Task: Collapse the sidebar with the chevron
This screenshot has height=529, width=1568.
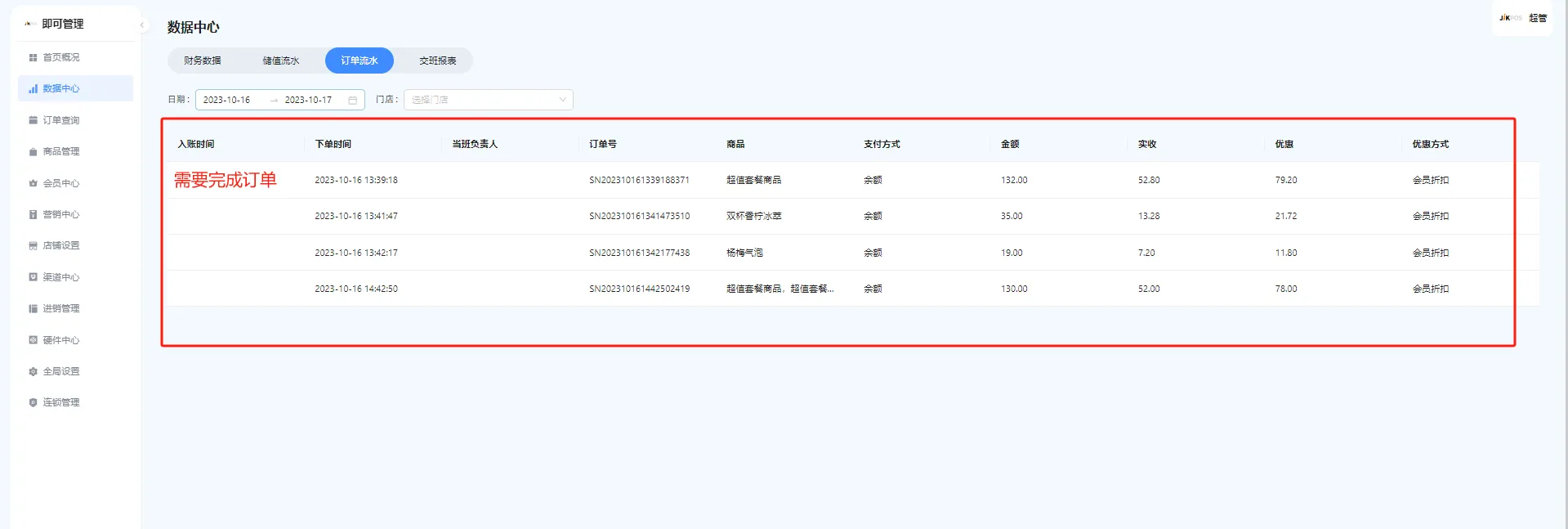Action: pyautogui.click(x=142, y=25)
